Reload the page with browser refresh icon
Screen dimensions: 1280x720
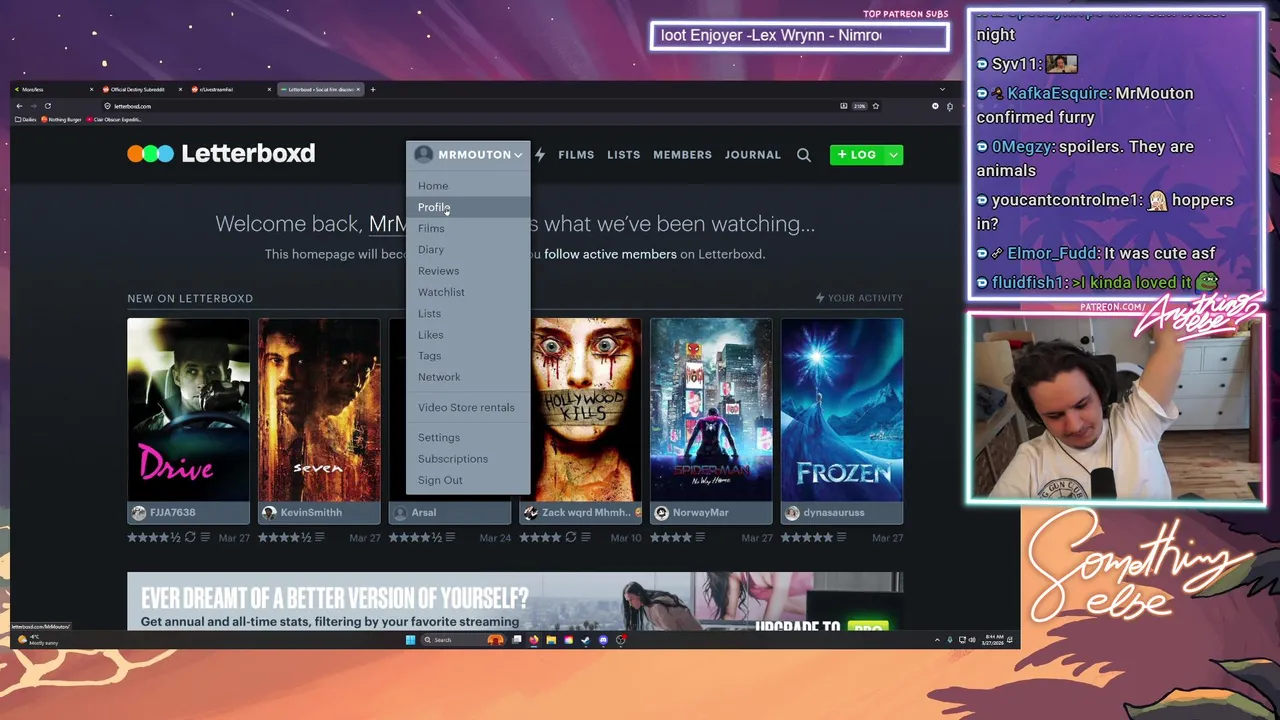(47, 106)
